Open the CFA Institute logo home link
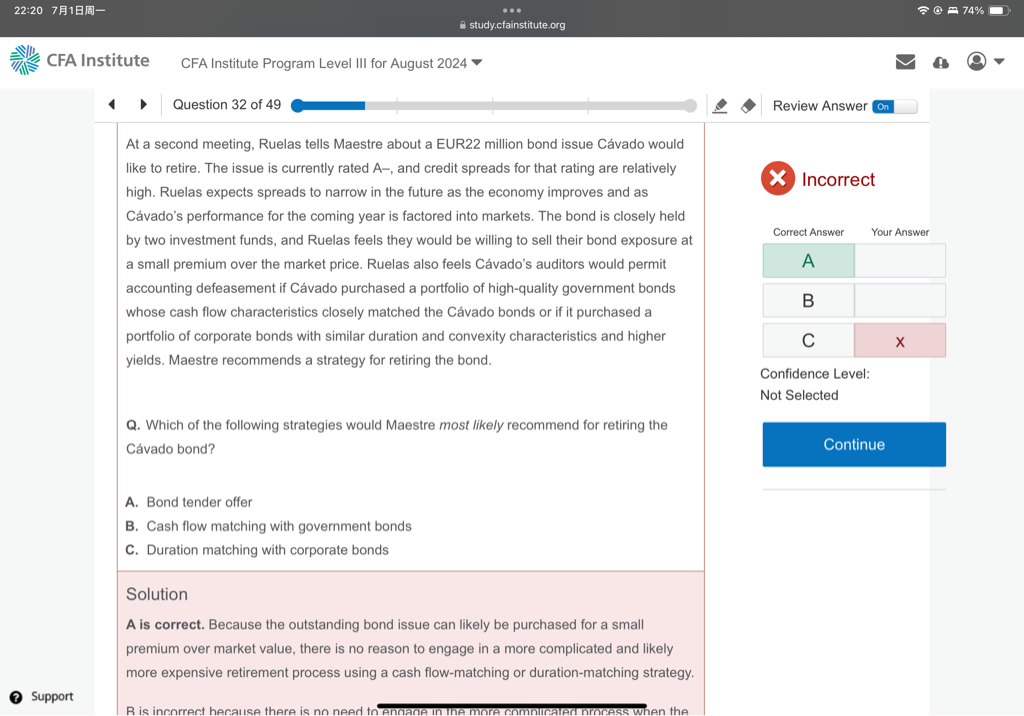The height and width of the screenshot is (716, 1024). coord(80,60)
